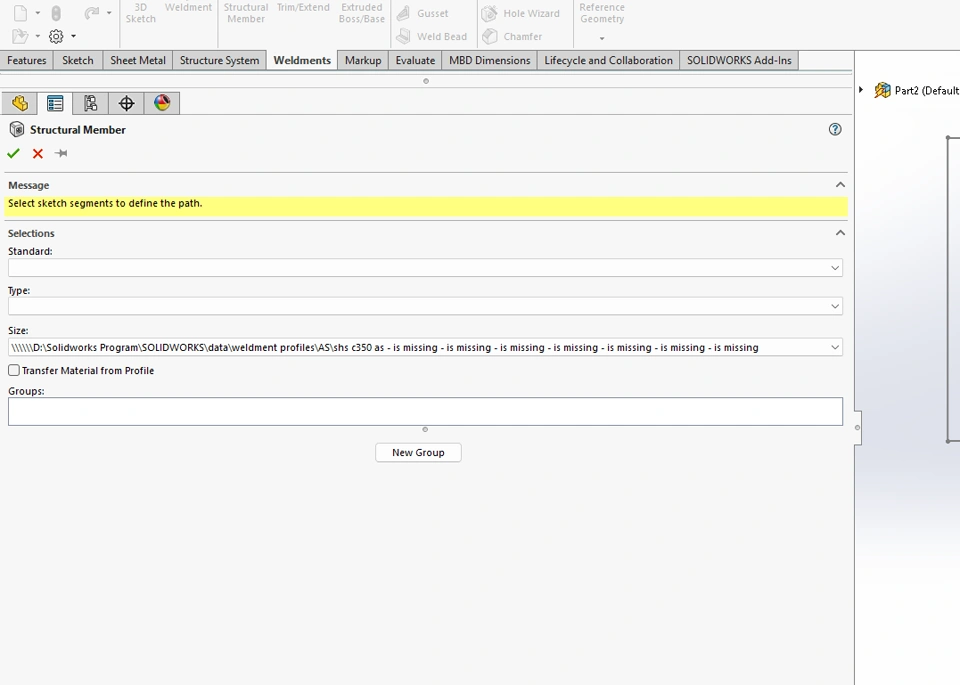Click the Trim/Extend tool
Screen dimensions: 960x685
[x=303, y=7]
